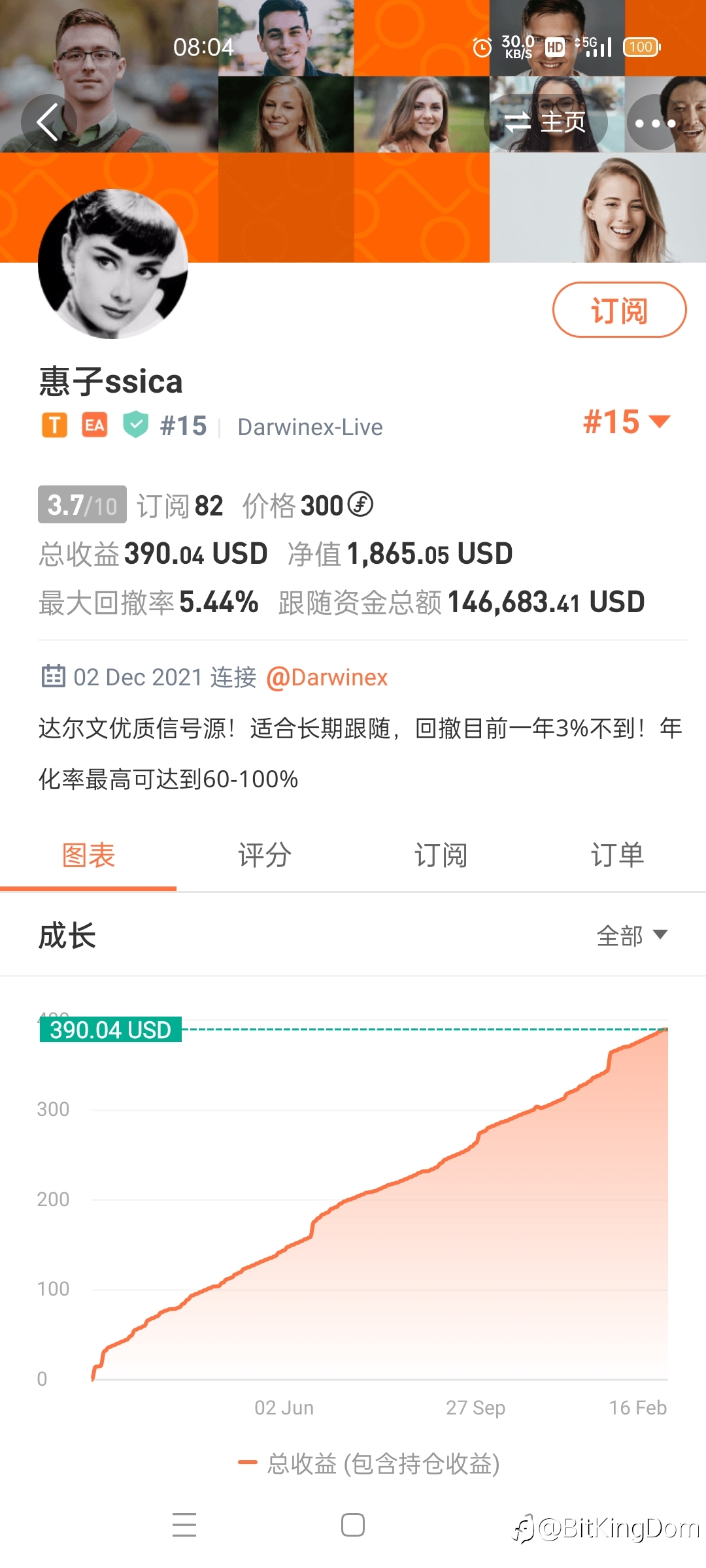Viewport: 706px width, 1568px height.
Task: Expand the #15 account dropdown
Action: pos(627,422)
